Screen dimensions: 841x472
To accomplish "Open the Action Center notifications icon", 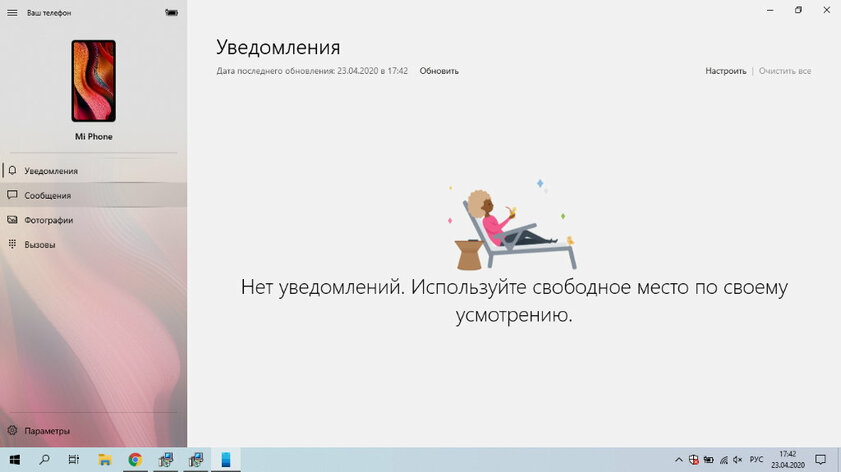I will pyautogui.click(x=821, y=460).
